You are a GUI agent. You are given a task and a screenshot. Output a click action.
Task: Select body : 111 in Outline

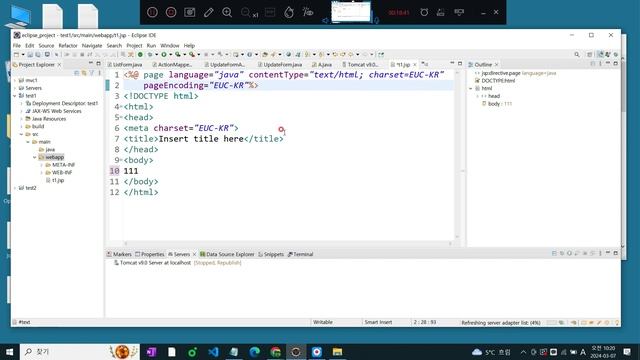[497, 104]
